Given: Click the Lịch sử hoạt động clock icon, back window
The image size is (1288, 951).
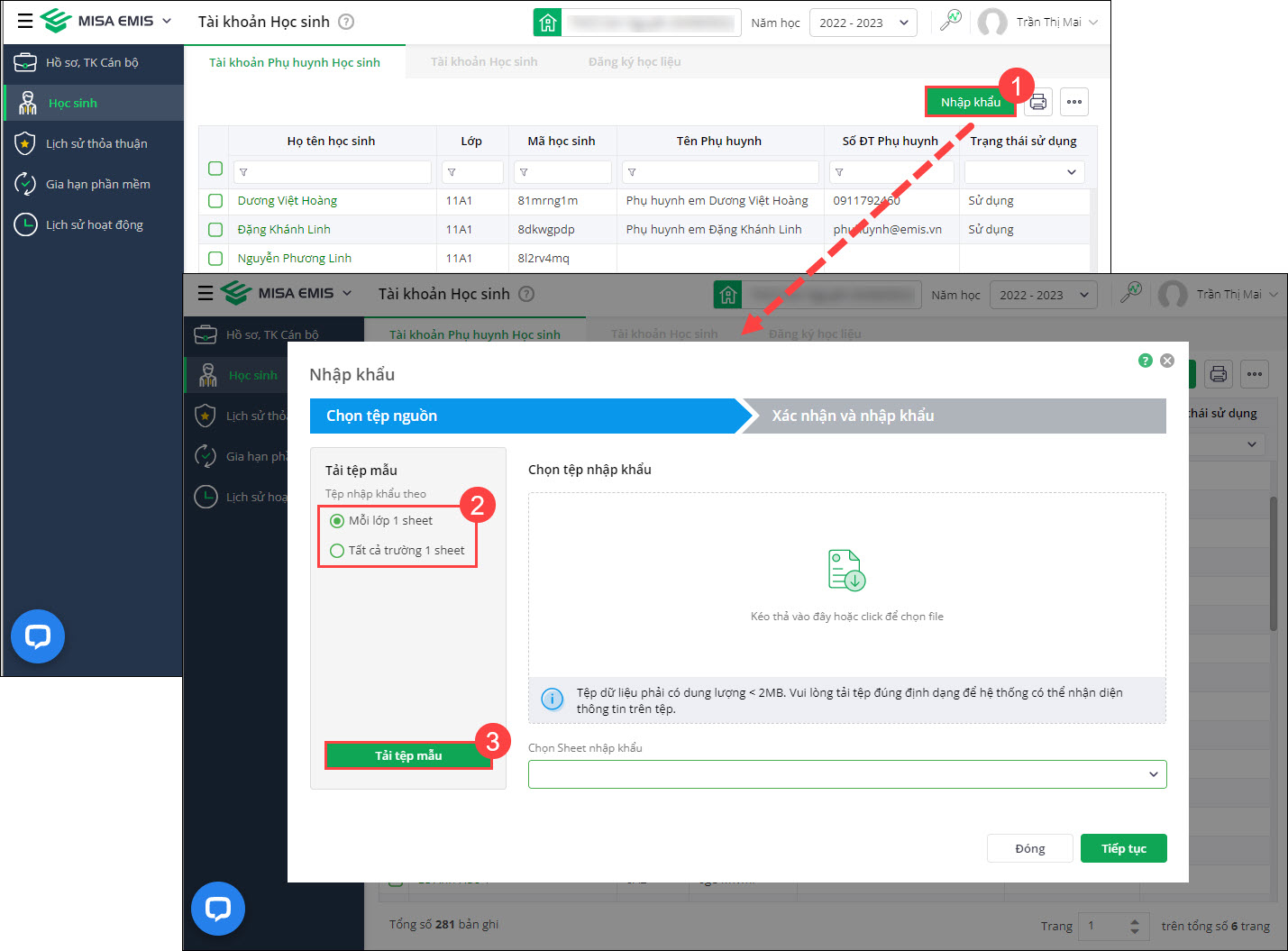Looking at the screenshot, I should [25, 224].
